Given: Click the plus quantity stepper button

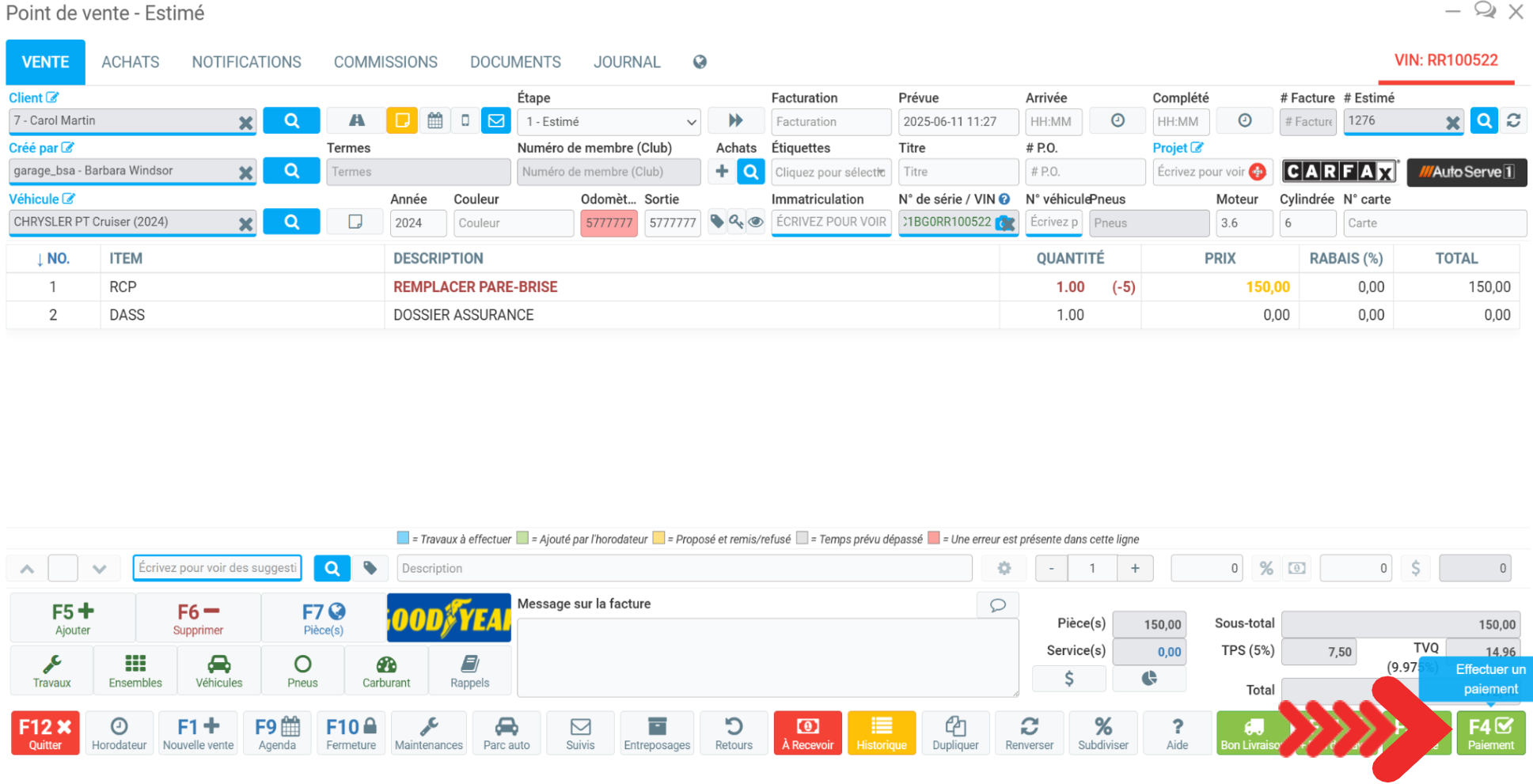Looking at the screenshot, I should 1135,568.
